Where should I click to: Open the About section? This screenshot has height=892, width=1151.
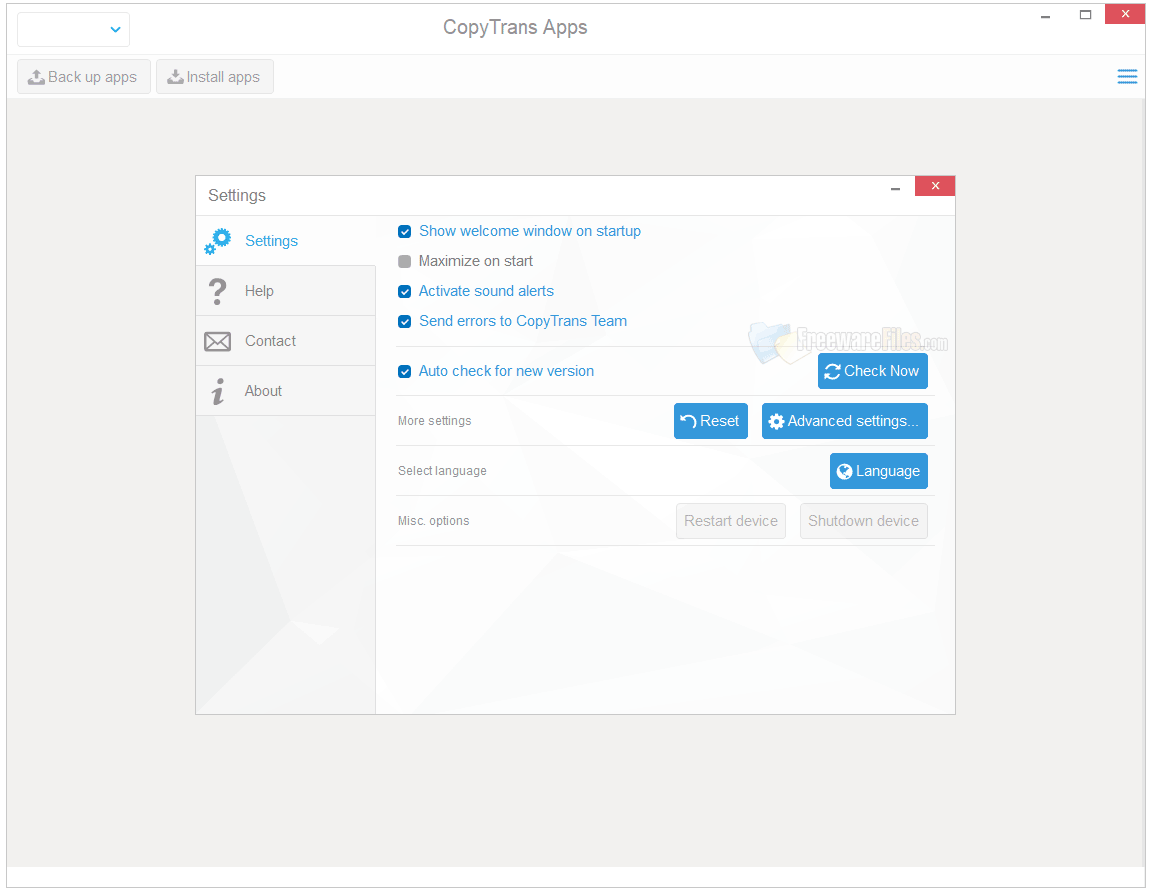coord(263,390)
